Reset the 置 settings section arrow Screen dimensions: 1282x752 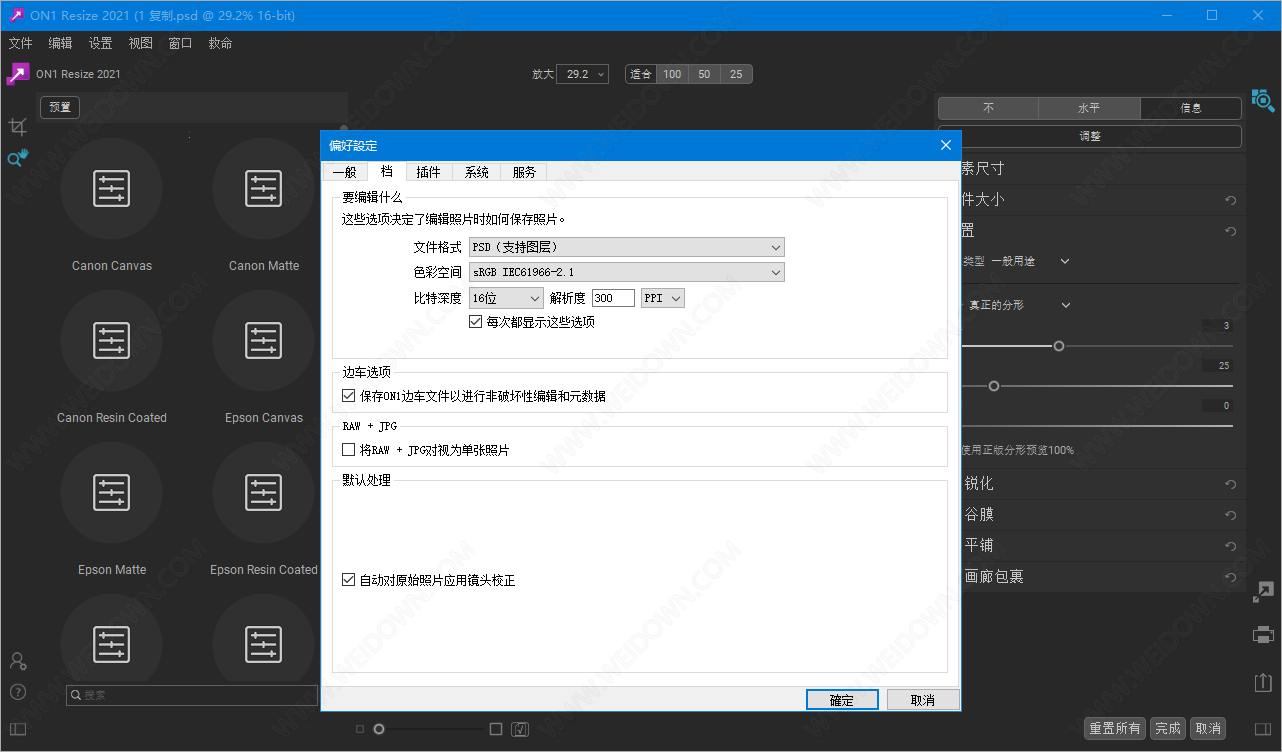1231,232
